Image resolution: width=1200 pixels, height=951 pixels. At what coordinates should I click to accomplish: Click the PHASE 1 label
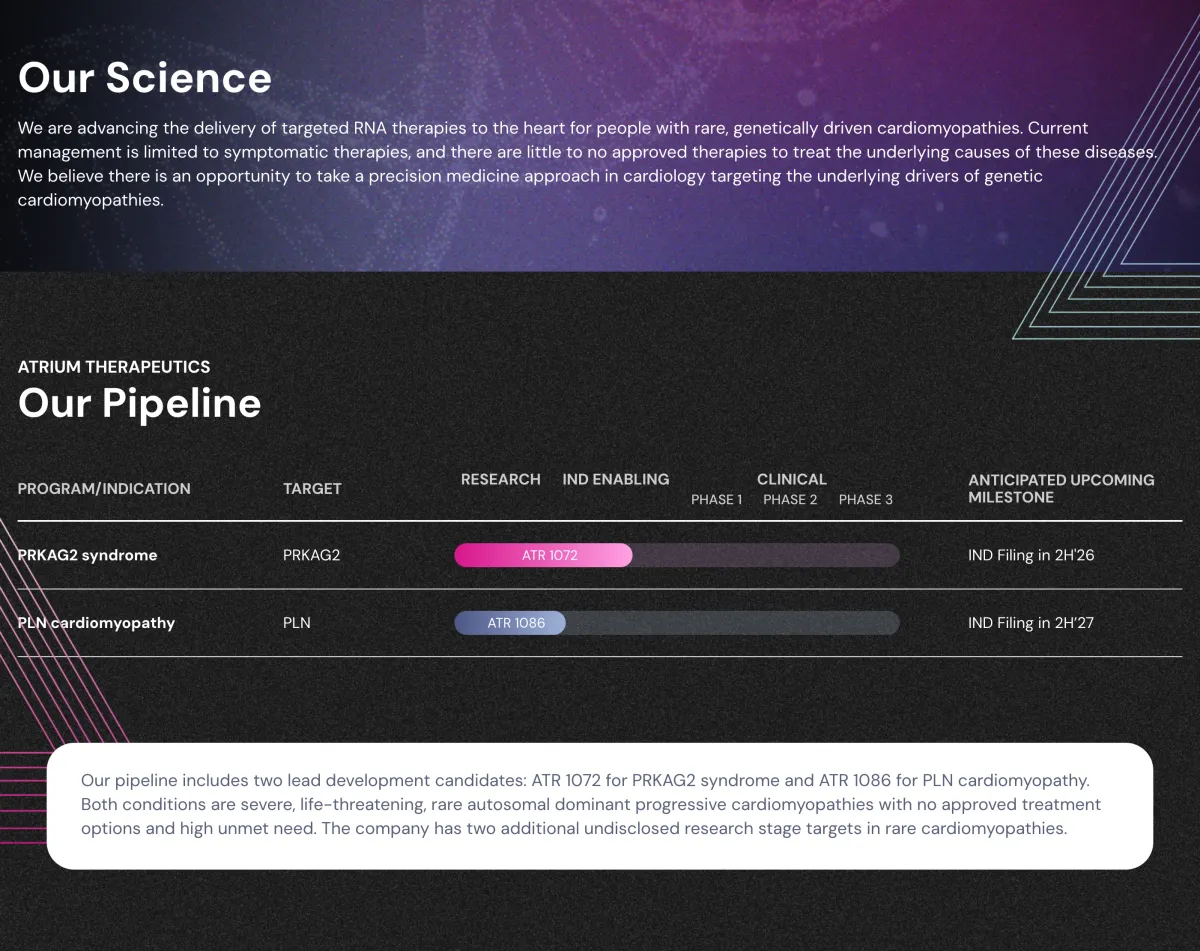point(716,500)
